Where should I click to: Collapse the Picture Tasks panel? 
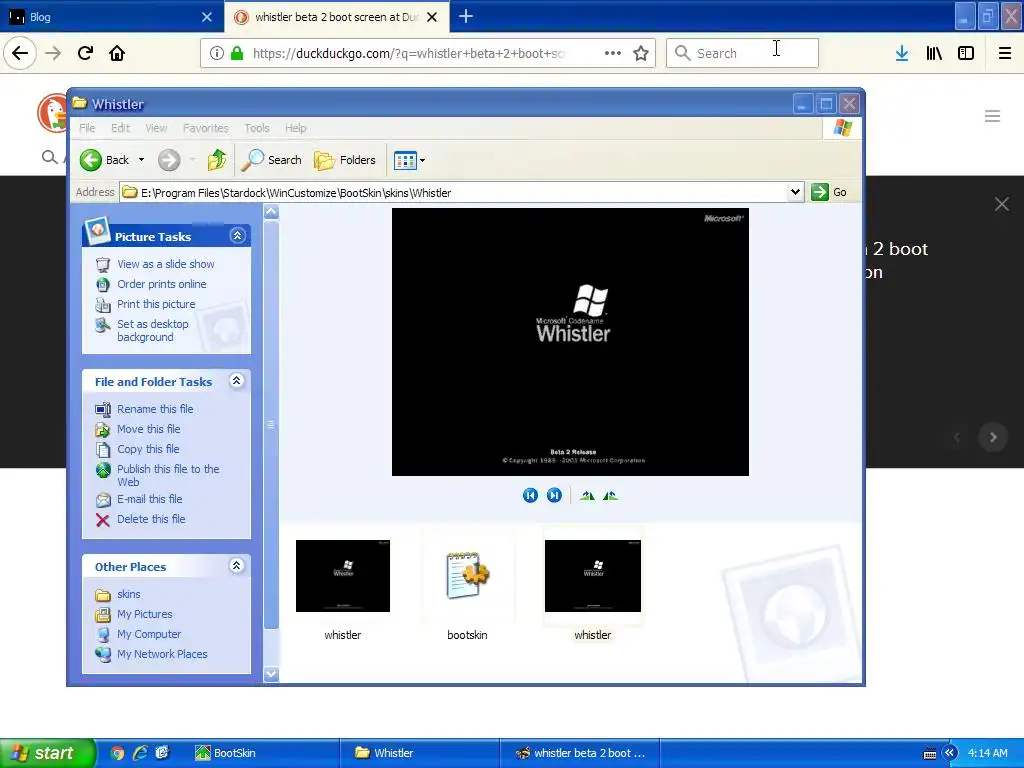237,236
